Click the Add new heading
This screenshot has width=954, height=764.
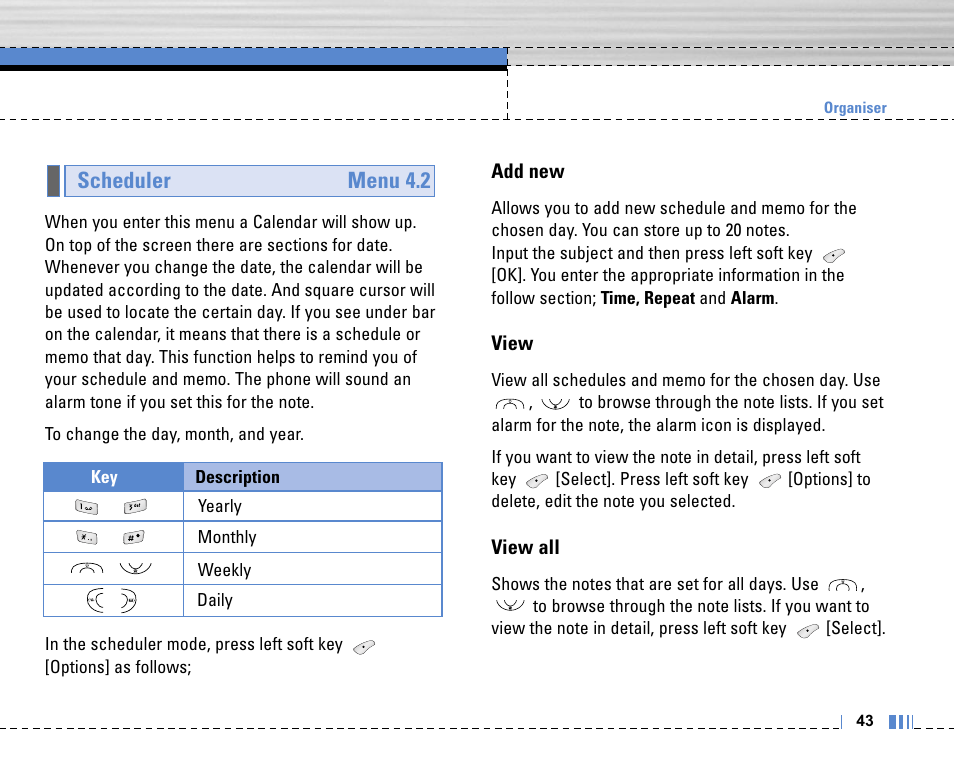pyautogui.click(x=527, y=172)
